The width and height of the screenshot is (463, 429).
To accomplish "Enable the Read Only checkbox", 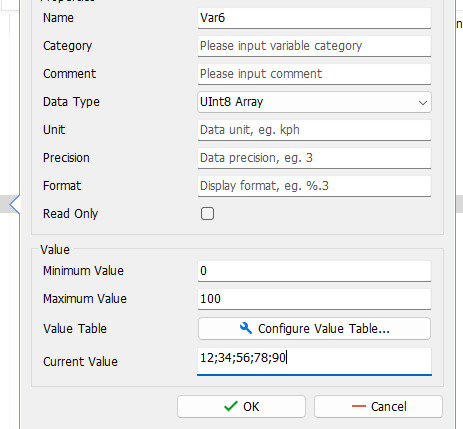I will click(x=207, y=214).
